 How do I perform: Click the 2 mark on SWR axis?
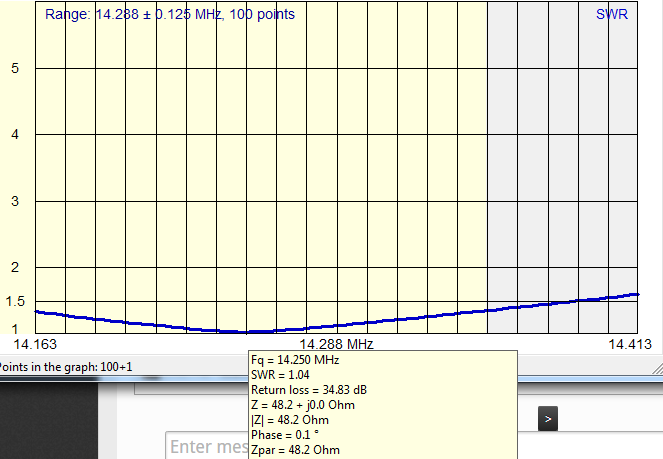point(15,268)
